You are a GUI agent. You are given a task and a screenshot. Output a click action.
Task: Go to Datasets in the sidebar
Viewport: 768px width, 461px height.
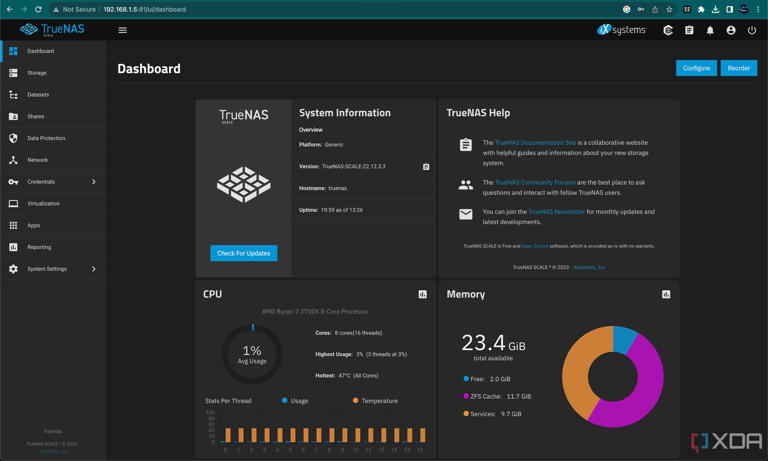pos(38,95)
